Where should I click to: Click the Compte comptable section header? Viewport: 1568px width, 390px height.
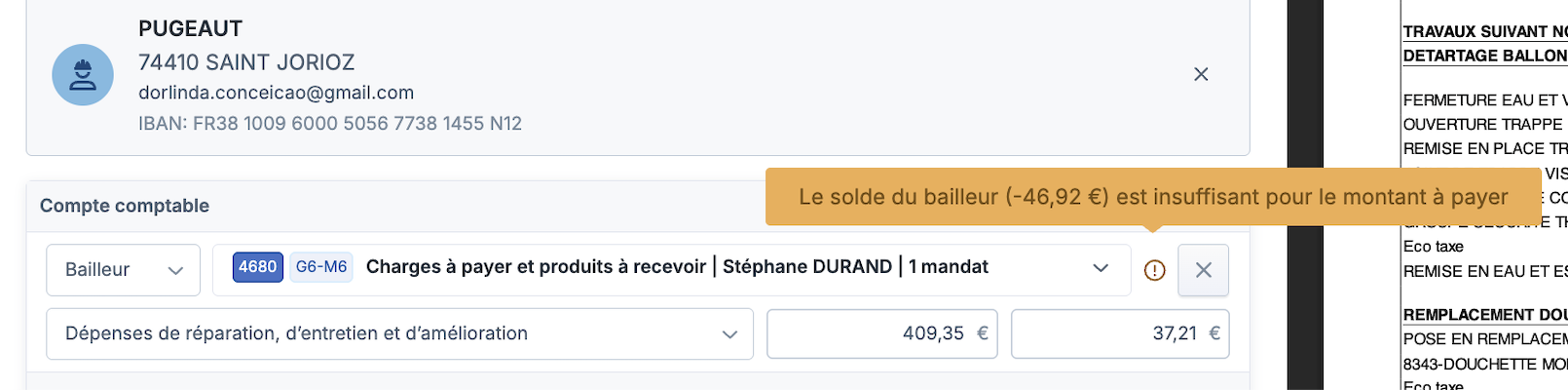point(125,206)
